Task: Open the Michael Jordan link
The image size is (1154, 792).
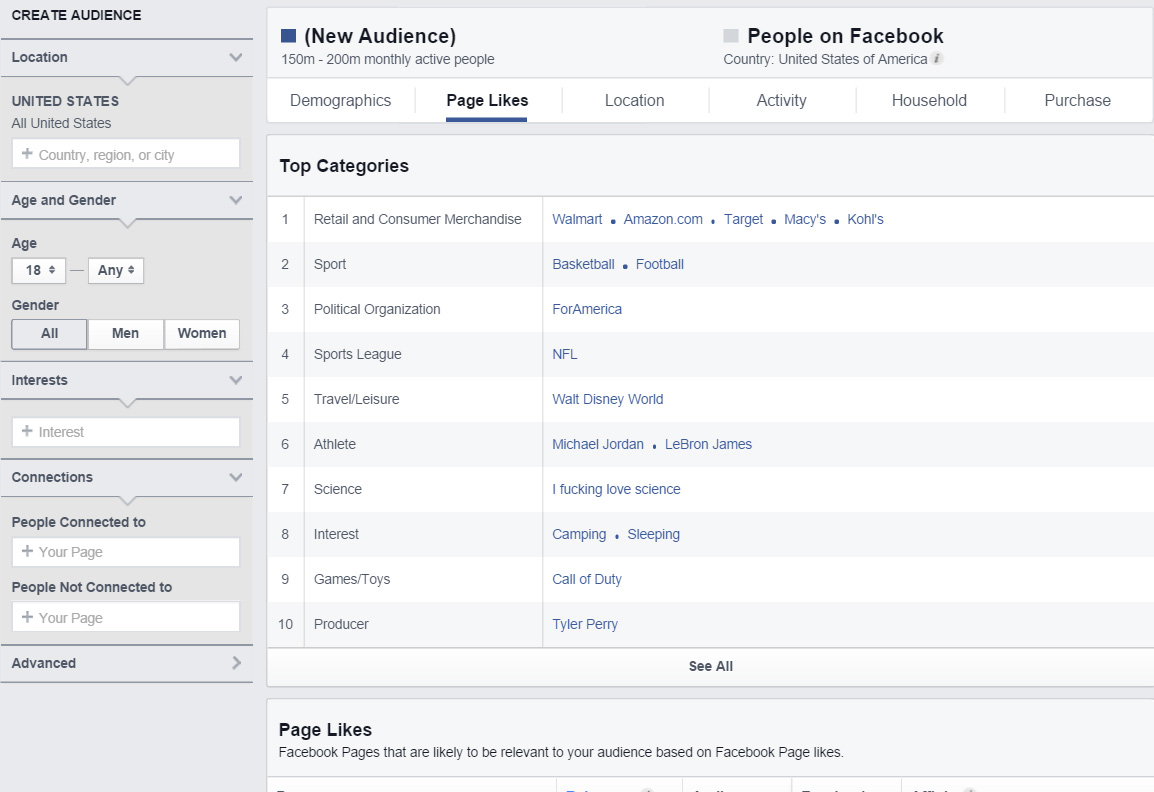Action: point(598,444)
